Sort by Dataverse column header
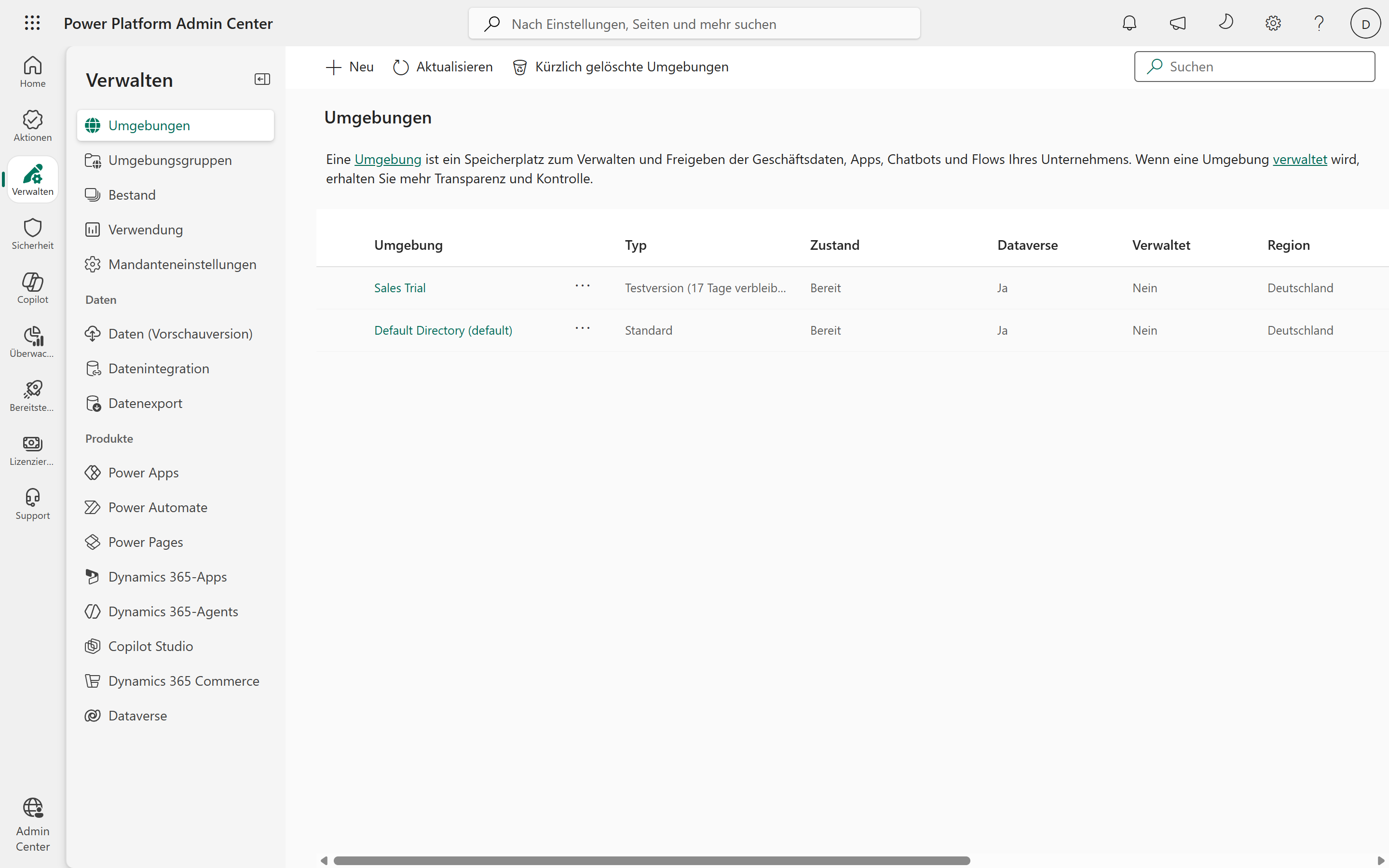Image resolution: width=1389 pixels, height=868 pixels. pyautogui.click(x=1027, y=245)
